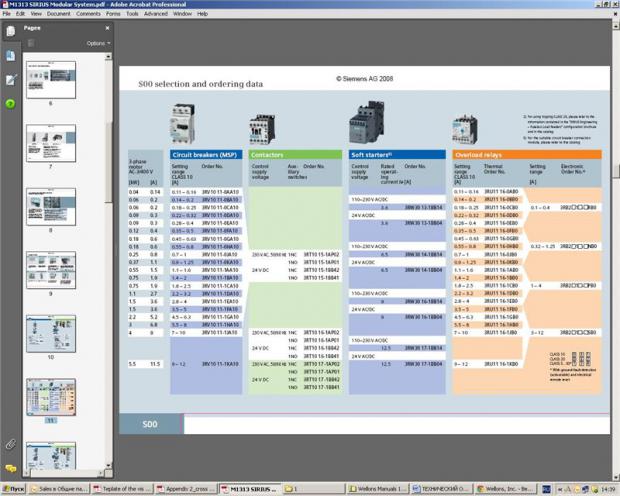Screen dimensions: 620x496
Task: Select page 6 thumbnail
Action: tap(51, 80)
